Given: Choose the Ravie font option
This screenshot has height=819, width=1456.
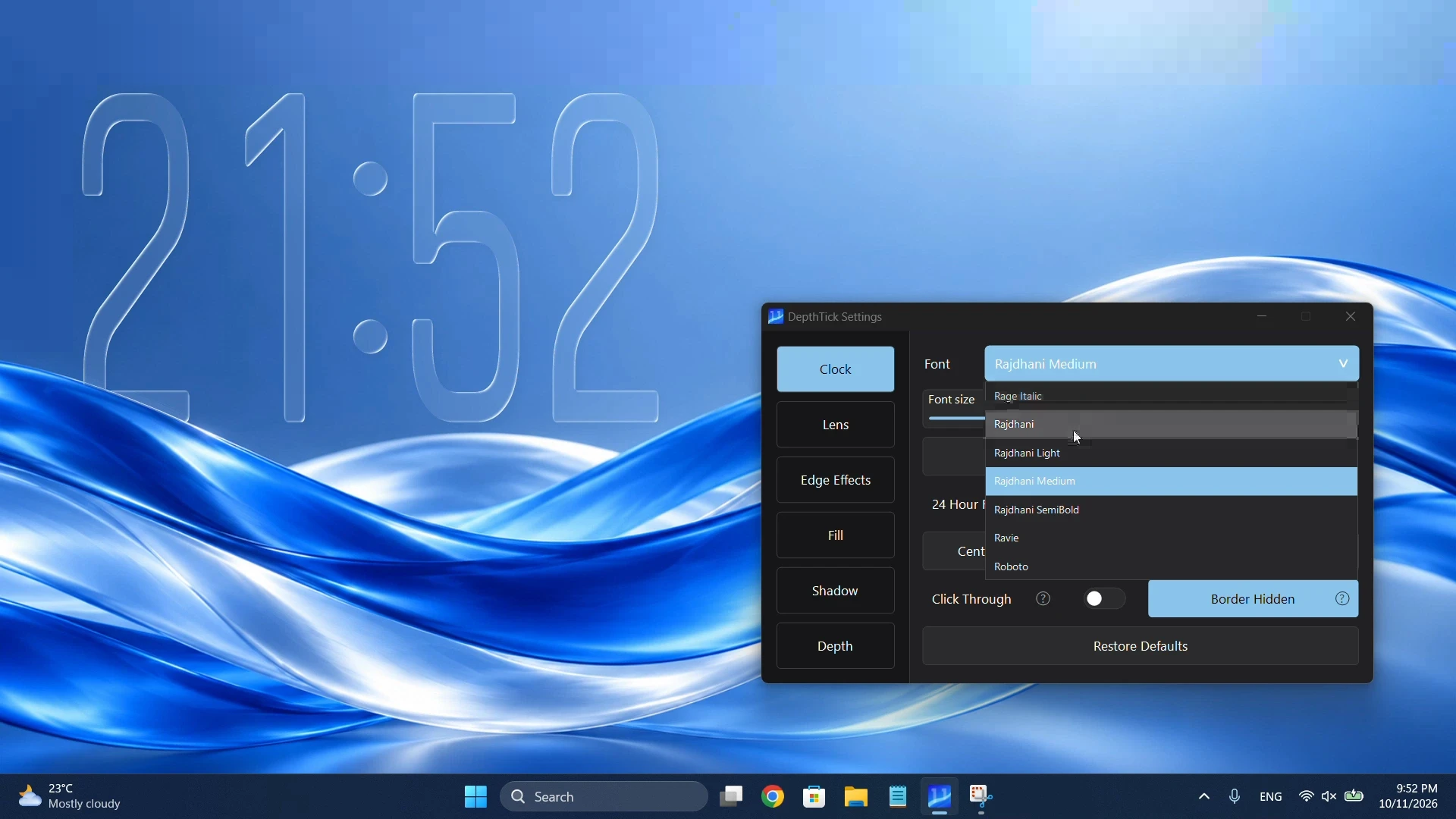Looking at the screenshot, I should 1169,539.
